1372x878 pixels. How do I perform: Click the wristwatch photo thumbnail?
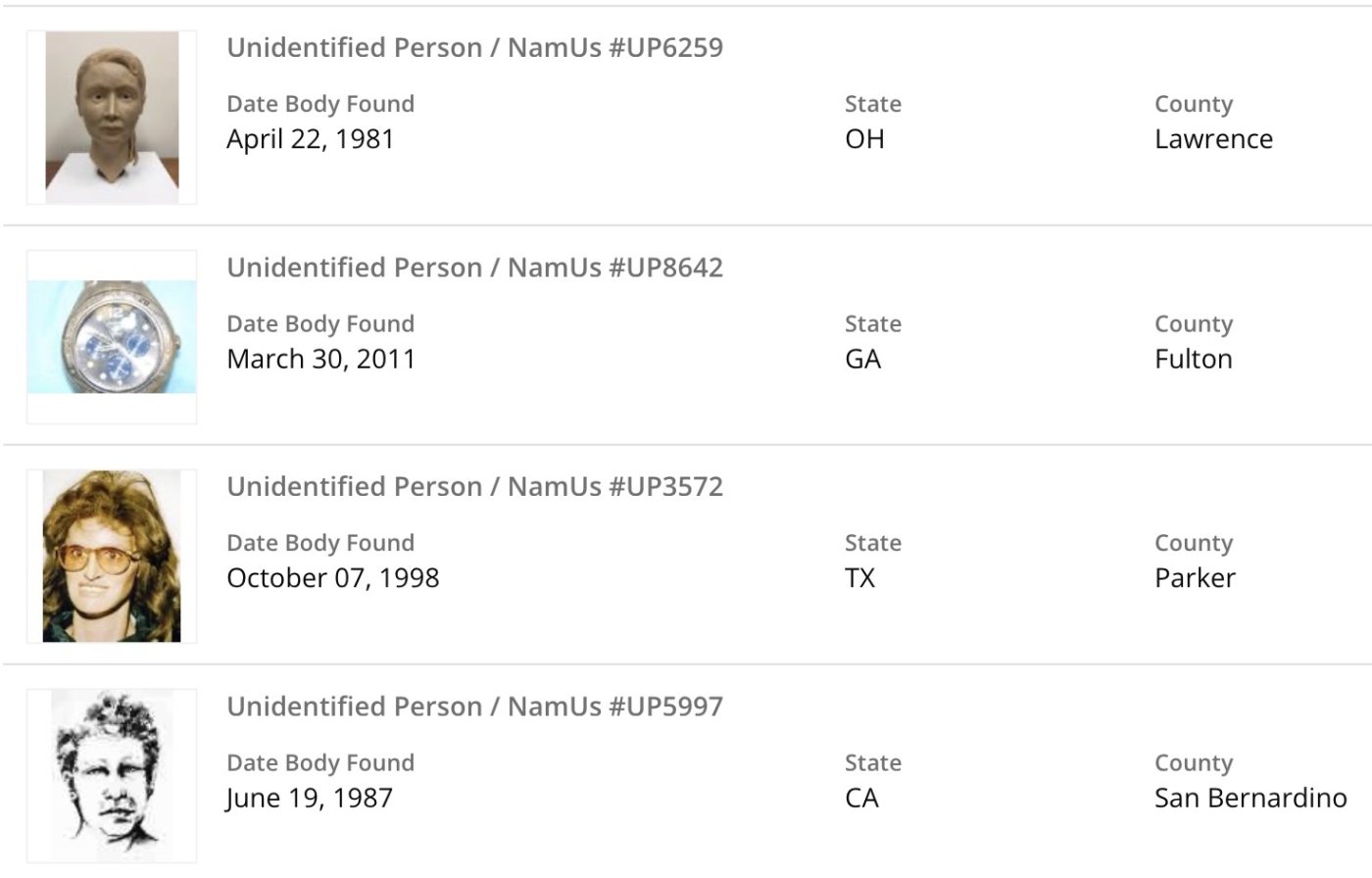pos(112,337)
